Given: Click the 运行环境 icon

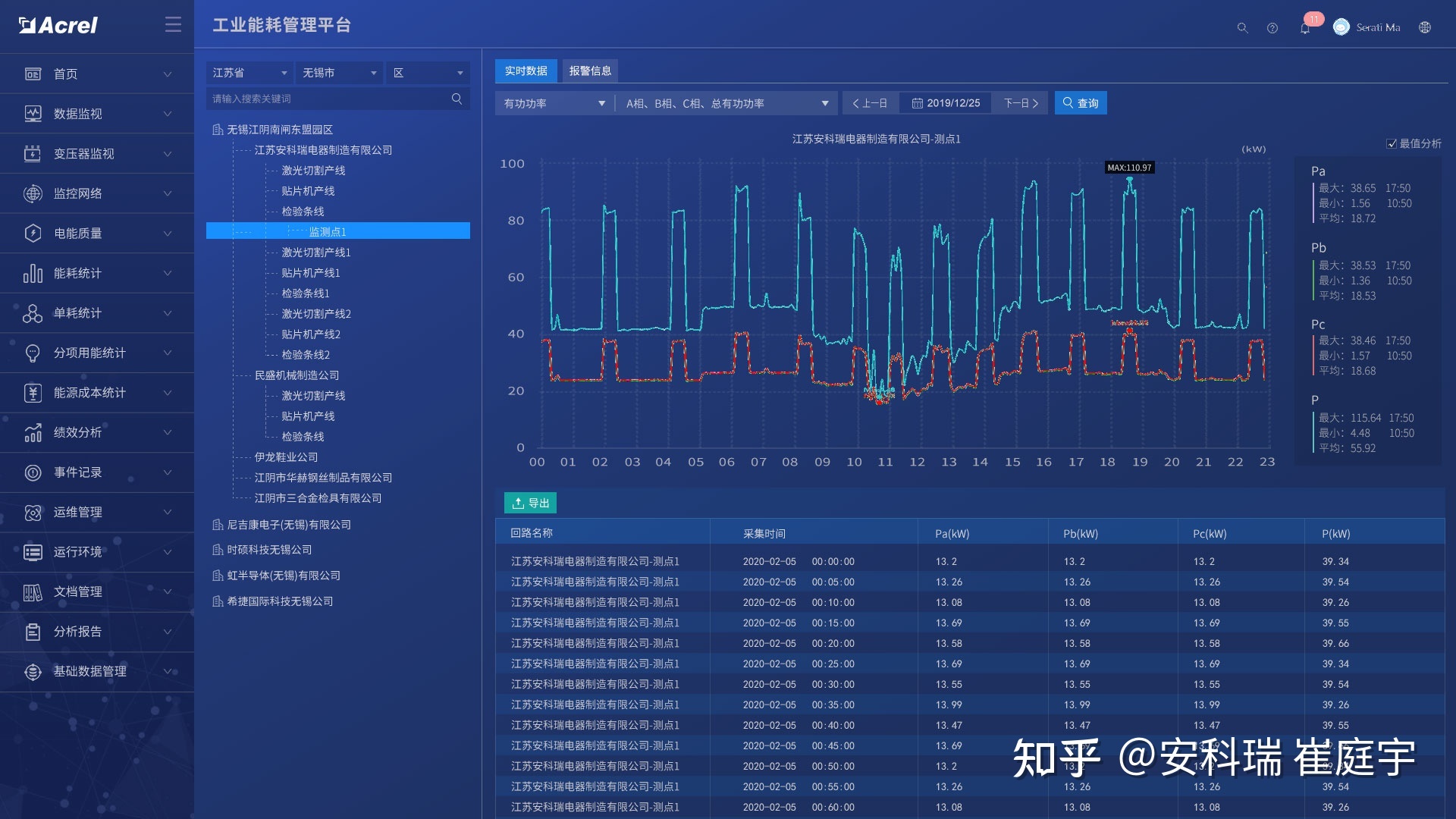Looking at the screenshot, I should (x=33, y=552).
